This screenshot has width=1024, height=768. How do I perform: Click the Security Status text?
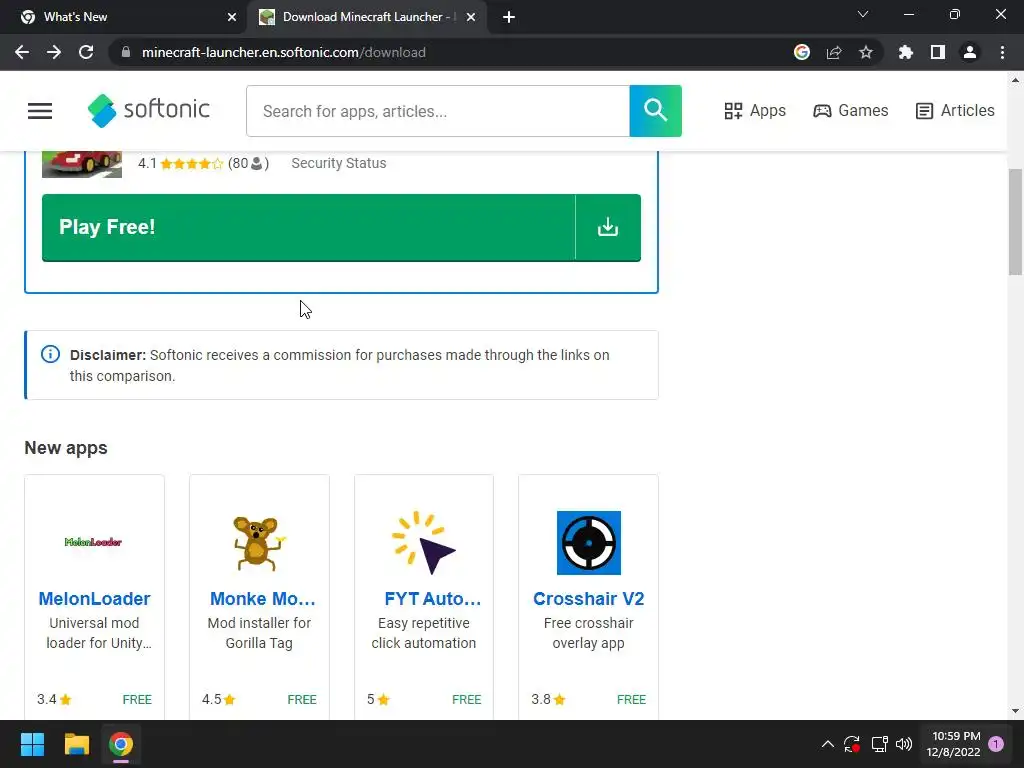click(x=339, y=163)
